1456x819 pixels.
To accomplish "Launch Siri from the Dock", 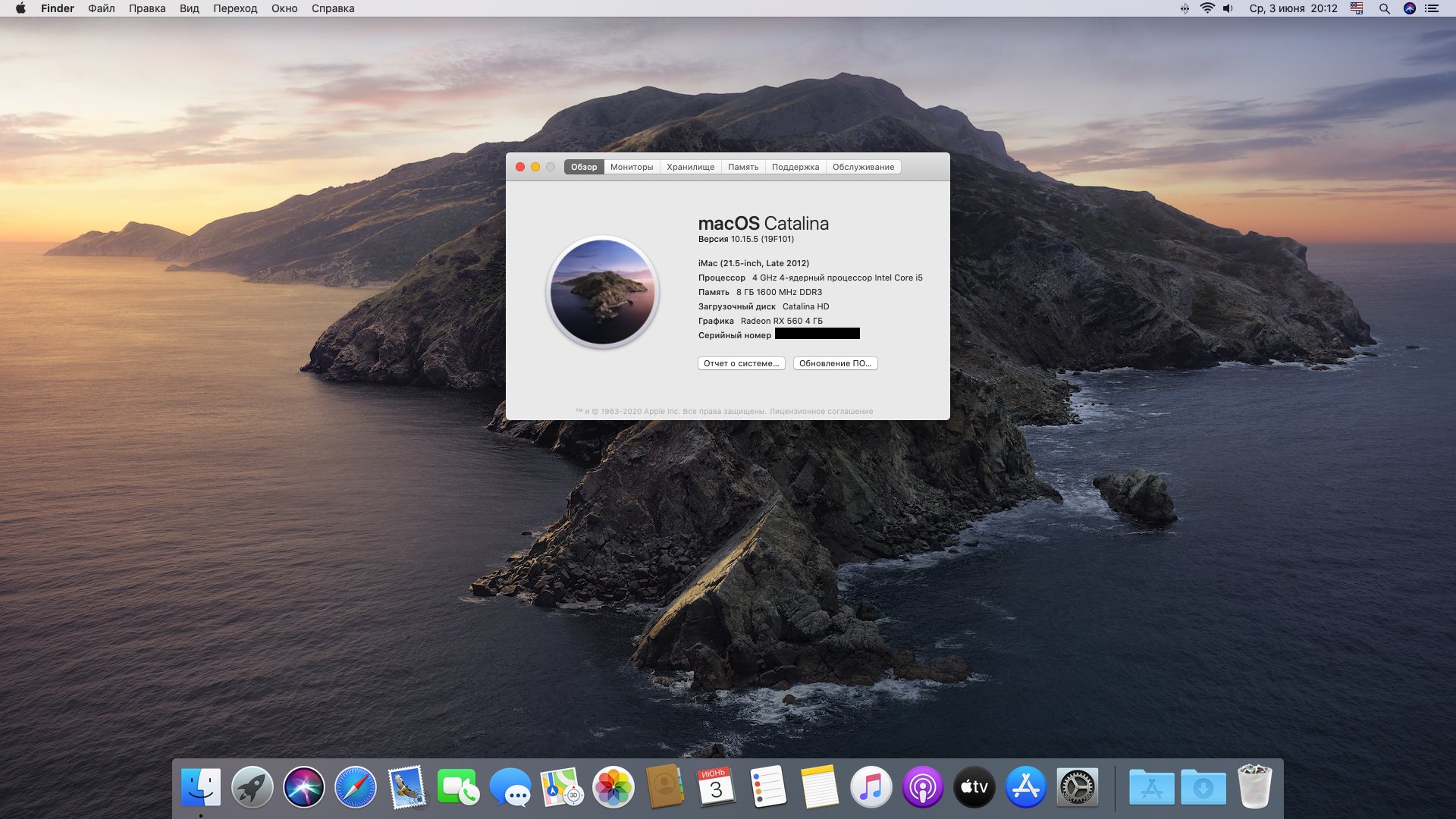I will click(x=304, y=787).
